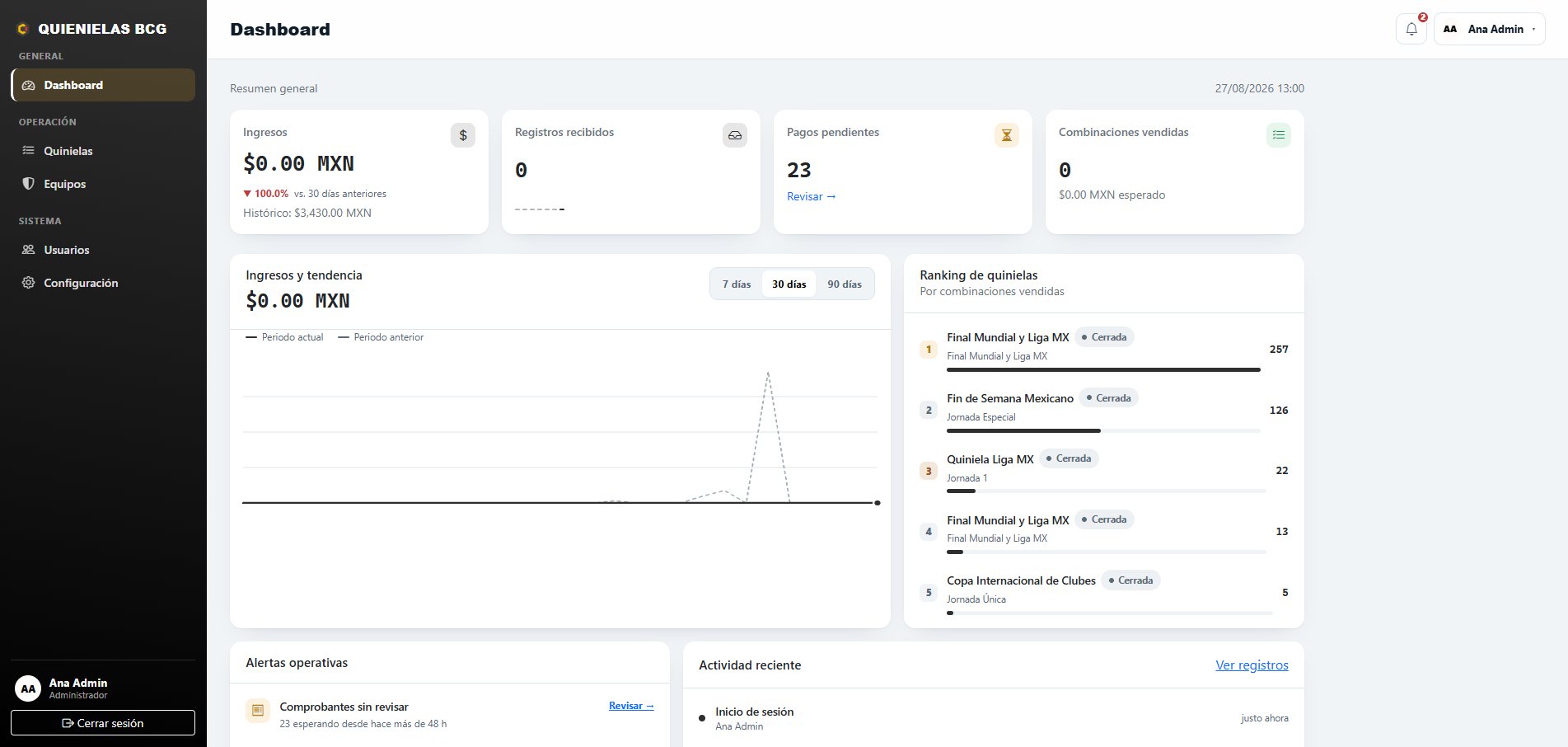This screenshot has width=1568, height=747.
Task: Click the list icon on Combinaciones vendidas card
Action: (1279, 135)
